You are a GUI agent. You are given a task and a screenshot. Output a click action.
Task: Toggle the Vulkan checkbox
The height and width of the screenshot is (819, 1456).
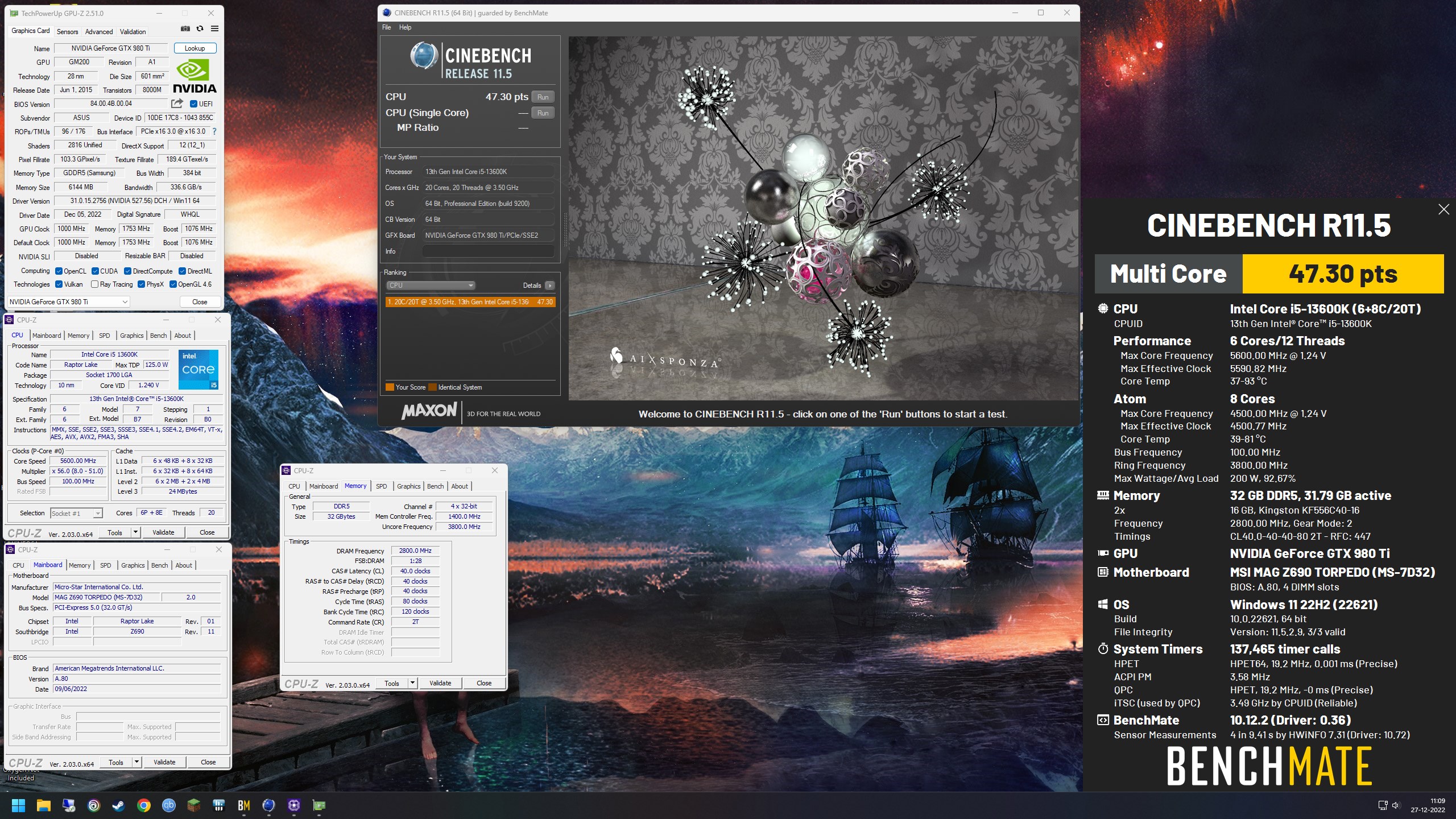(x=59, y=284)
